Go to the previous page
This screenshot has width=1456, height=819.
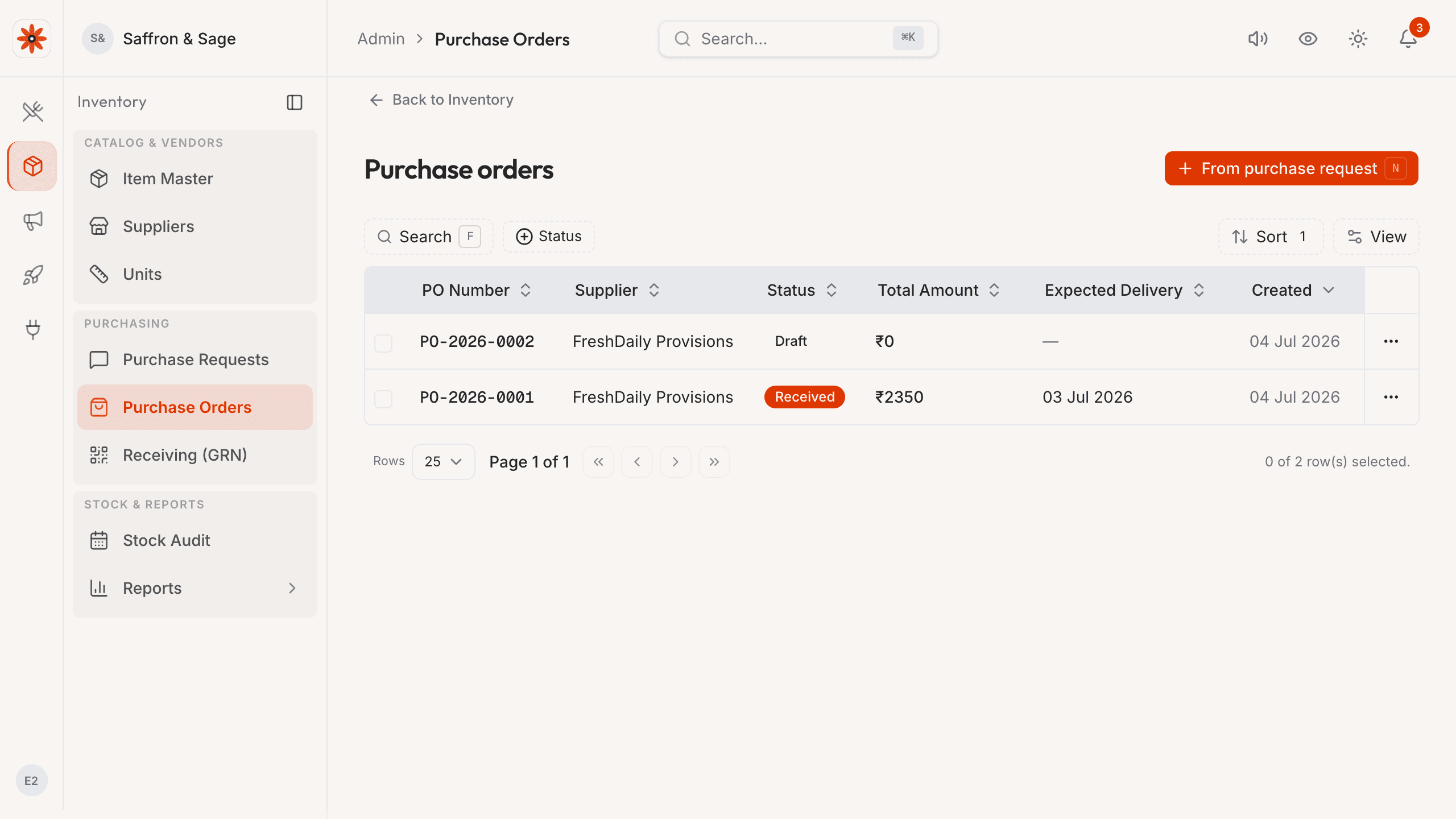tap(637, 462)
